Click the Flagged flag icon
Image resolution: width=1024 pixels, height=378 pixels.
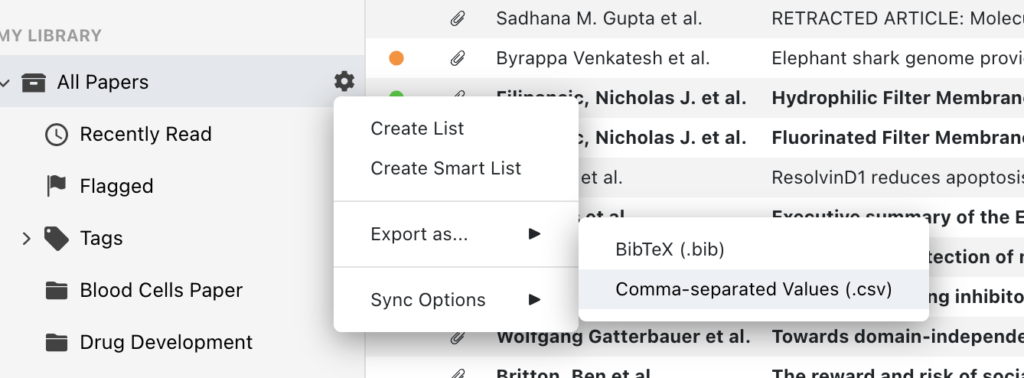(x=57, y=186)
